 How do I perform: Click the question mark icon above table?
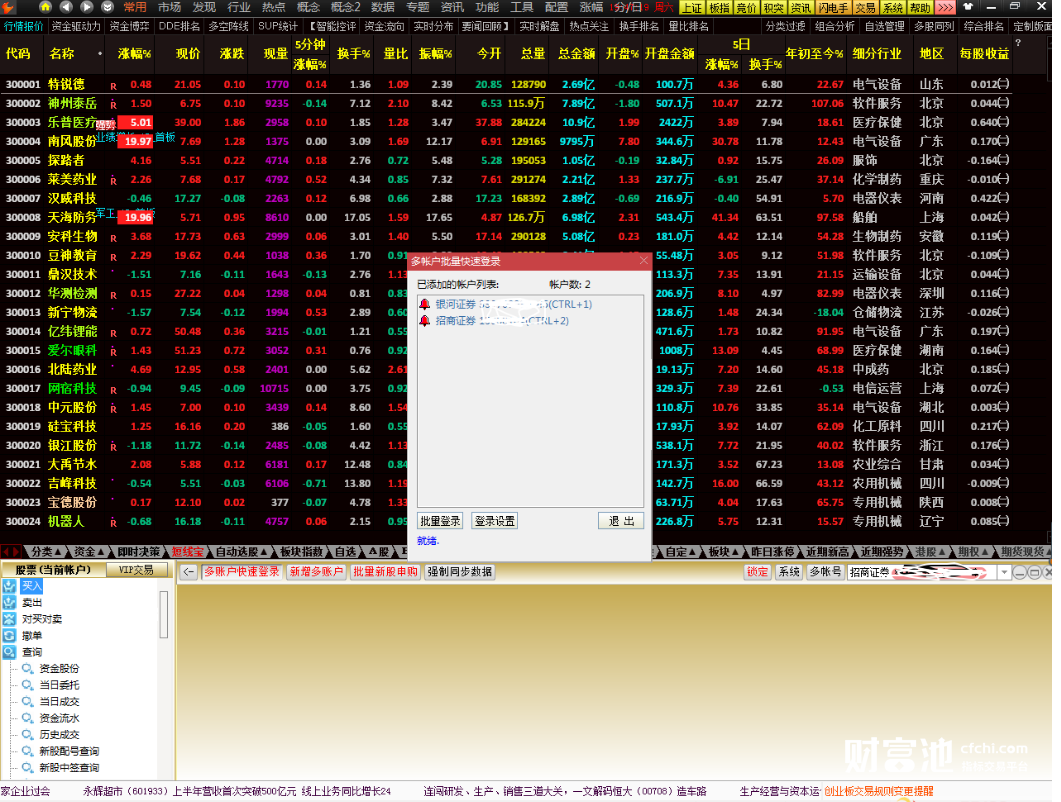pos(1018,43)
